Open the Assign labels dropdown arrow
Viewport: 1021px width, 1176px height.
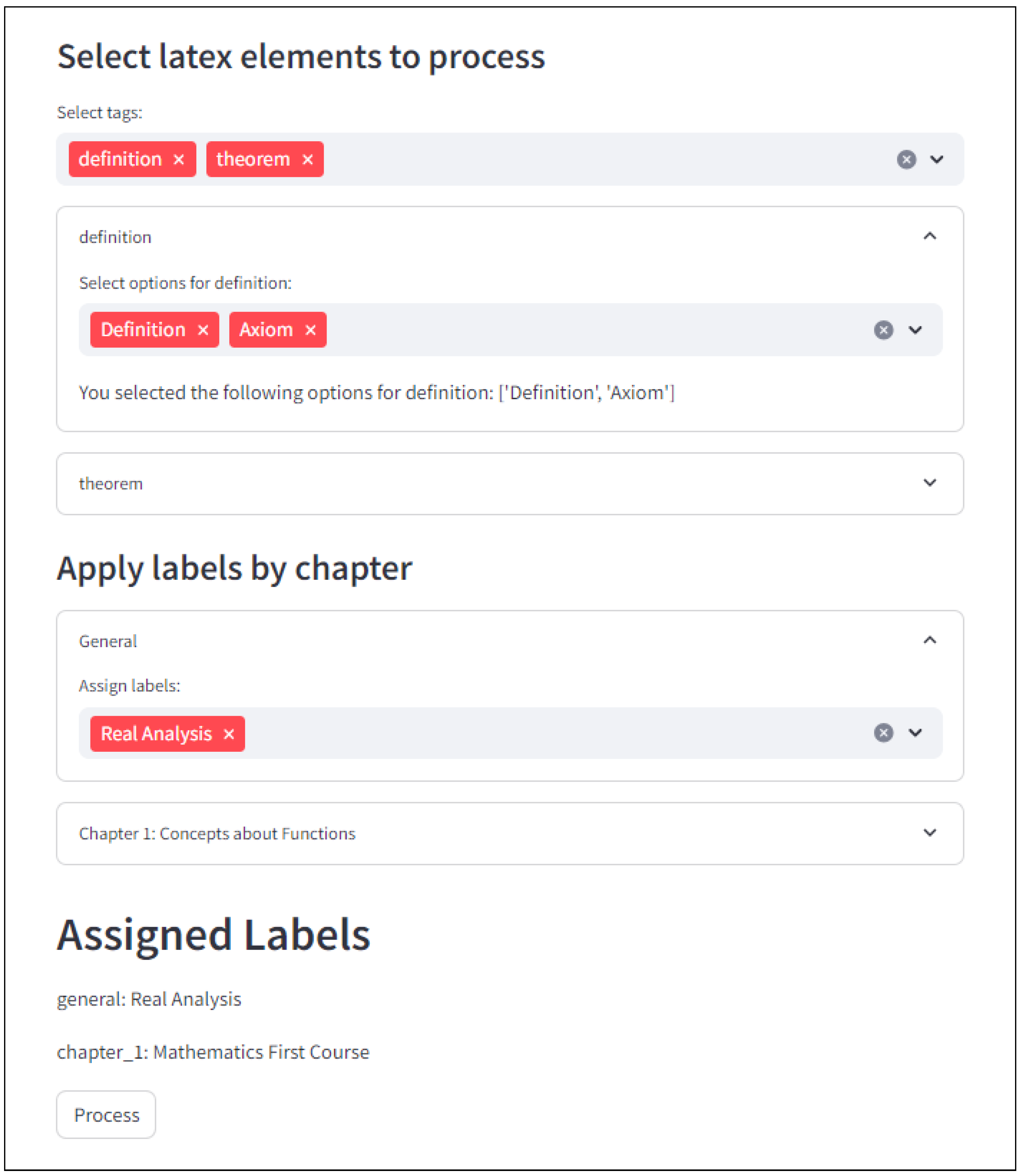point(915,733)
